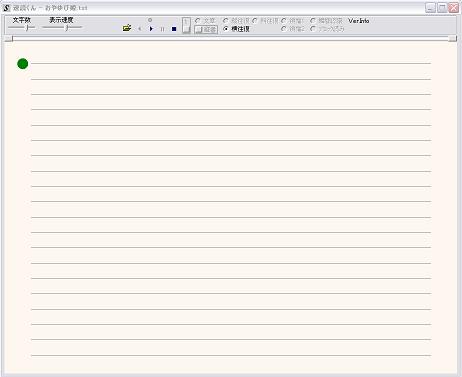Select the 視野2 radio button
462x377 pixels.
tap(293, 29)
